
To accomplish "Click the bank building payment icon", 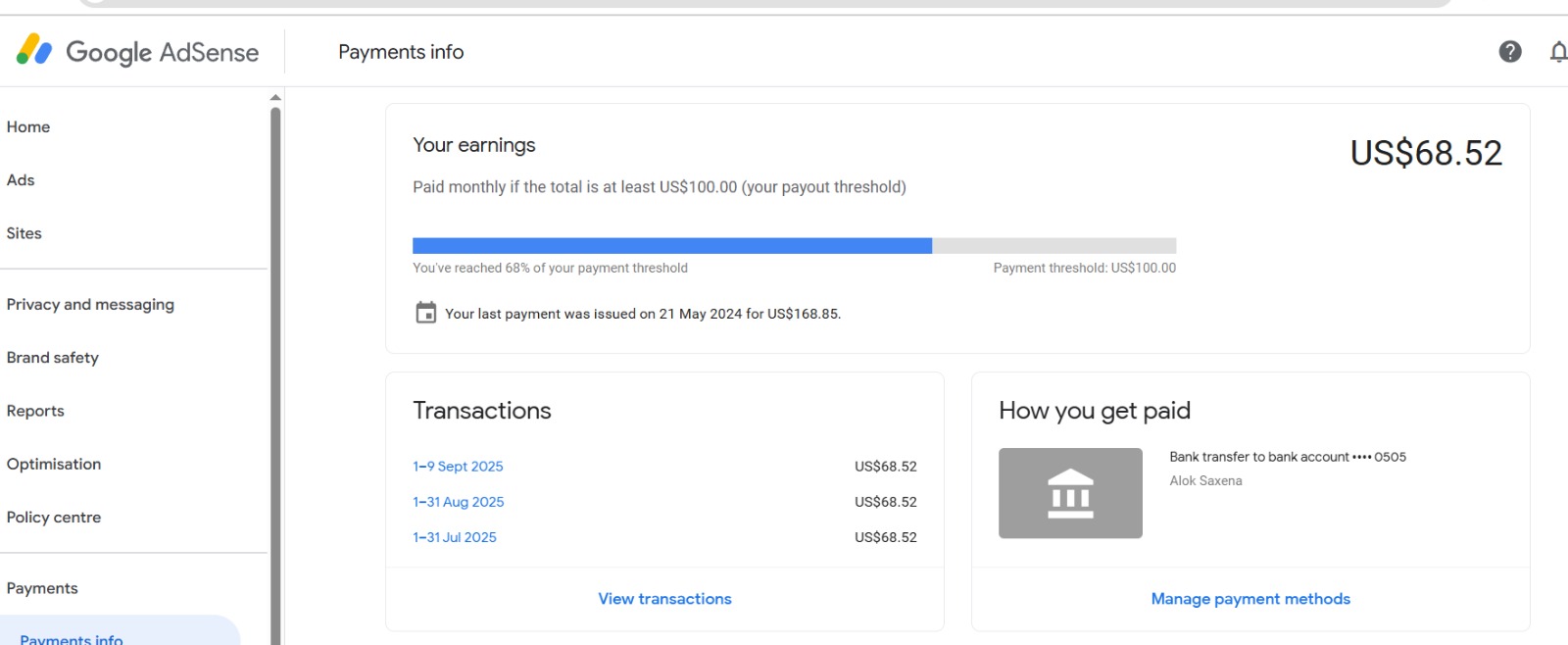I will tap(1070, 493).
